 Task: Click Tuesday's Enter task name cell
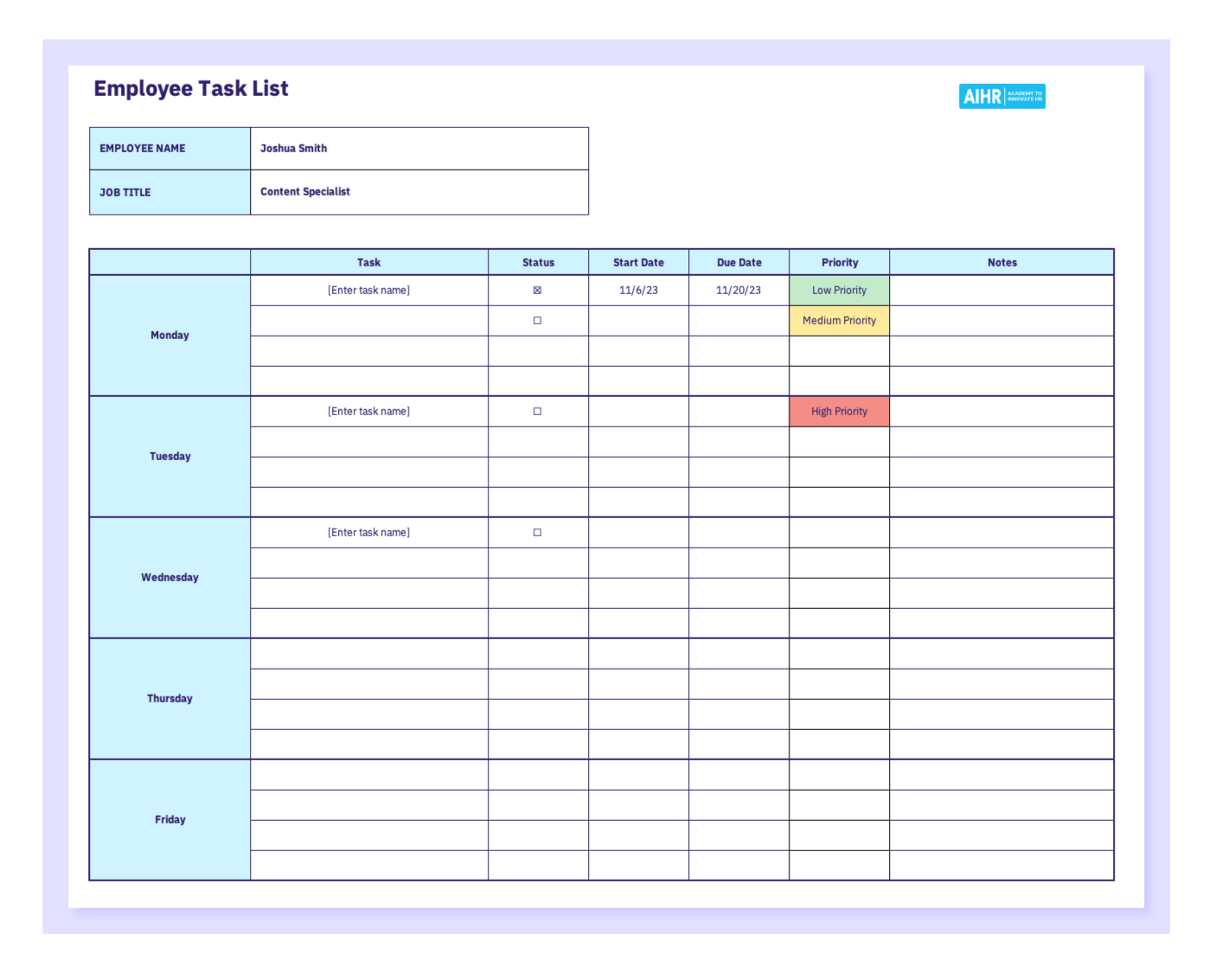[368, 412]
